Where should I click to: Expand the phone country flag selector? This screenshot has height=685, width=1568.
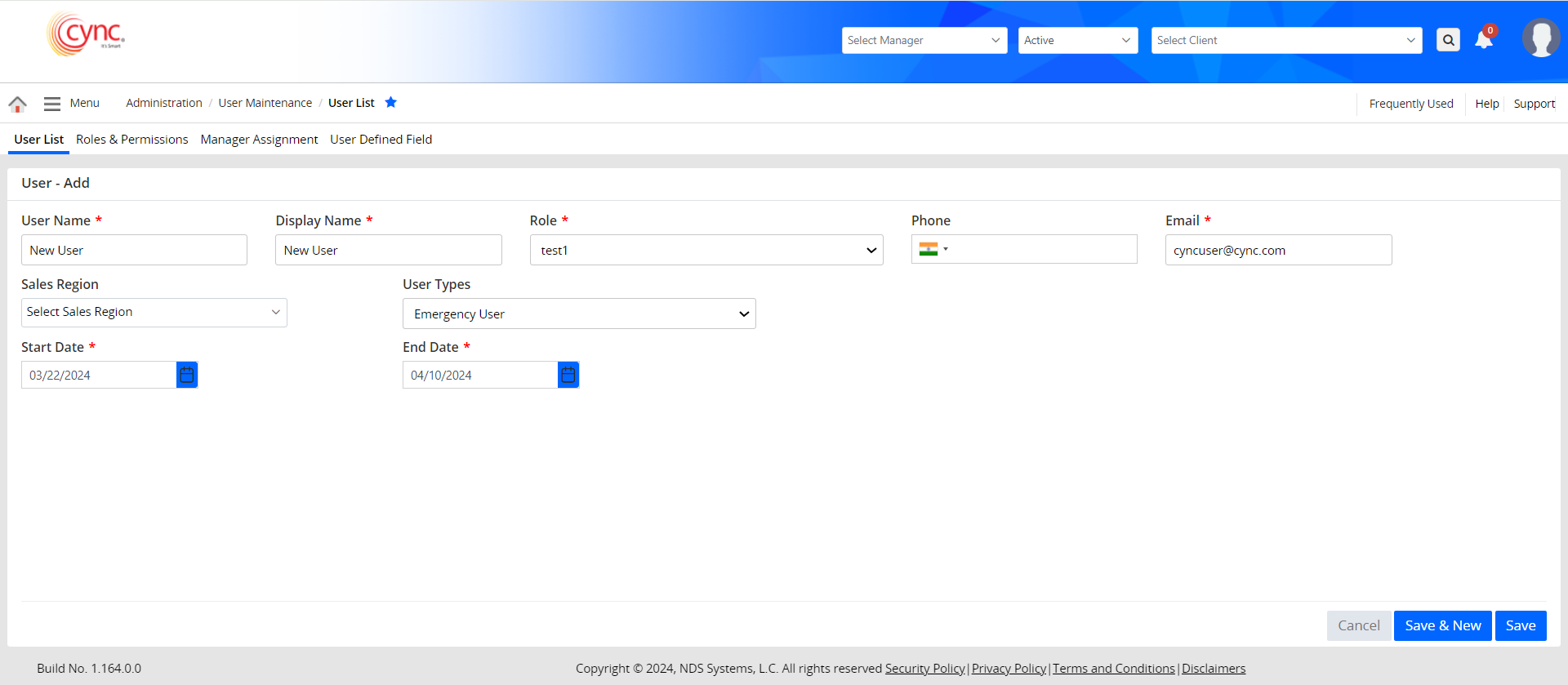pyautogui.click(x=933, y=249)
